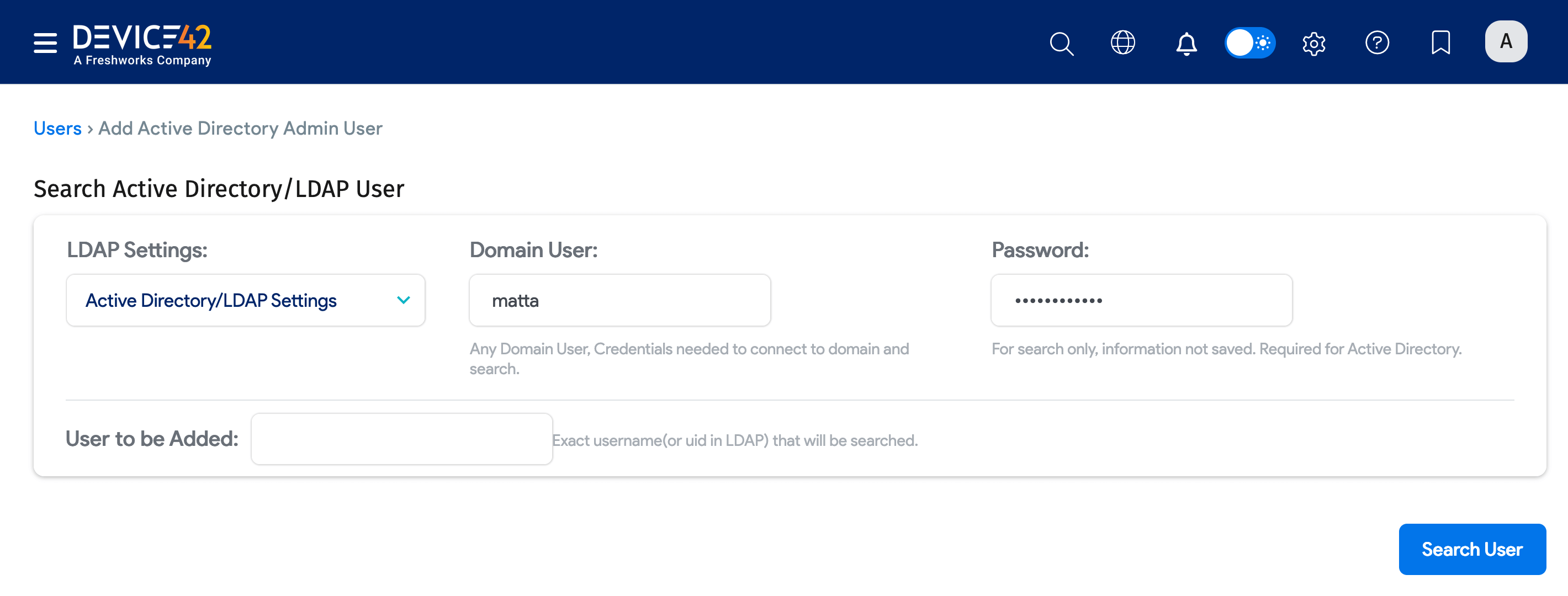Screen dimensions: 1568x596
Task: Toggle the dark mode switch
Action: [x=1249, y=42]
